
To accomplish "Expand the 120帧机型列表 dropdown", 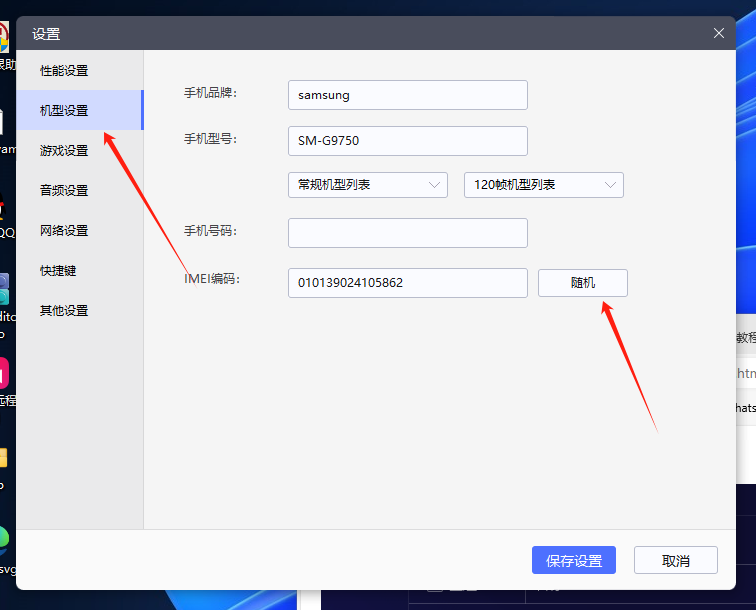I will (x=543, y=185).
